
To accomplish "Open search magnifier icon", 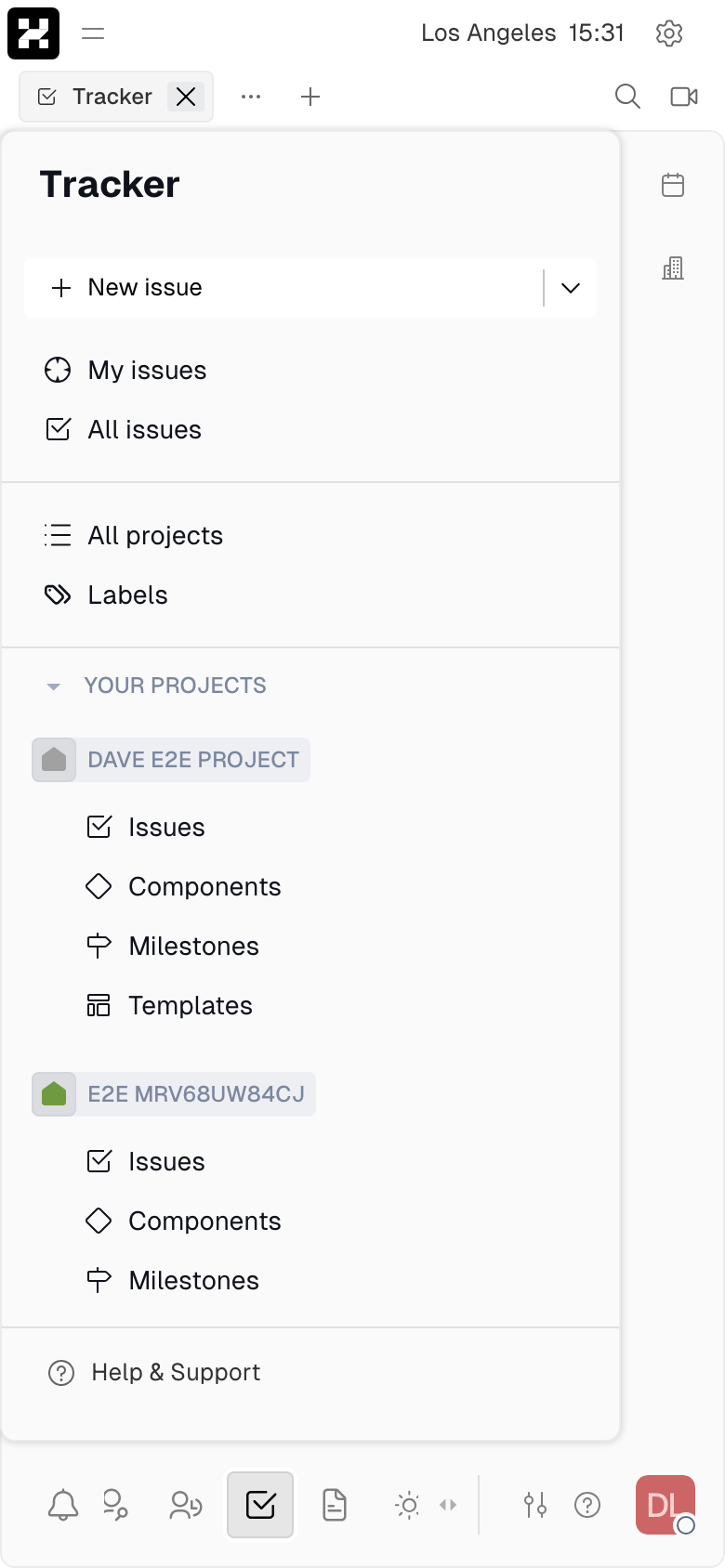I will click(x=628, y=97).
